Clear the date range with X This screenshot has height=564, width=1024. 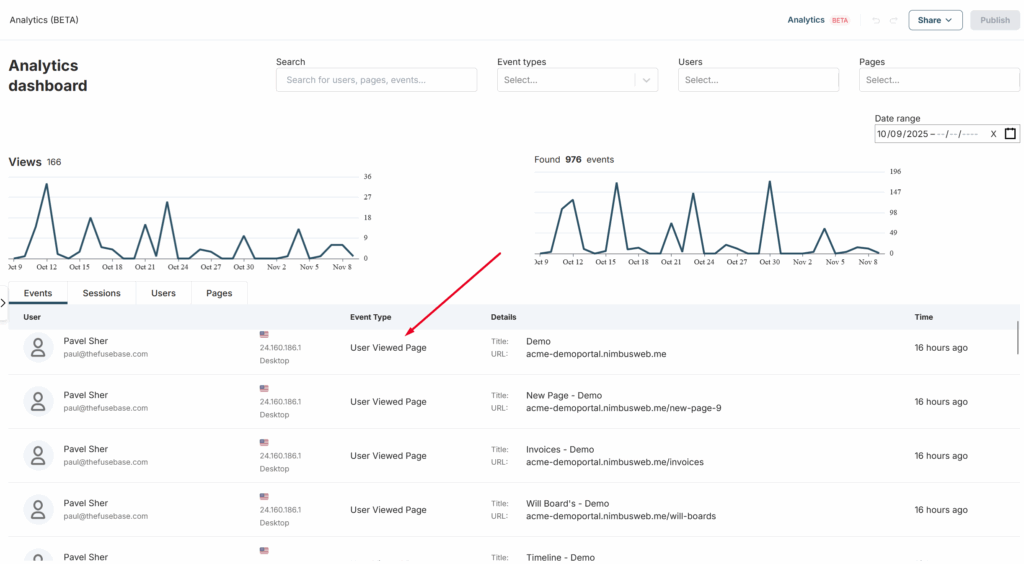[993, 134]
